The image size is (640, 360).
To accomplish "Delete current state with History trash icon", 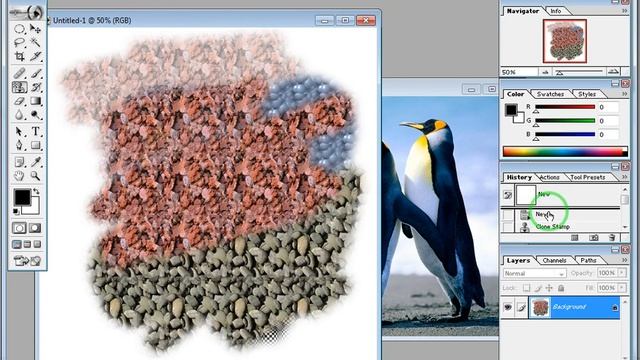I will click(612, 238).
